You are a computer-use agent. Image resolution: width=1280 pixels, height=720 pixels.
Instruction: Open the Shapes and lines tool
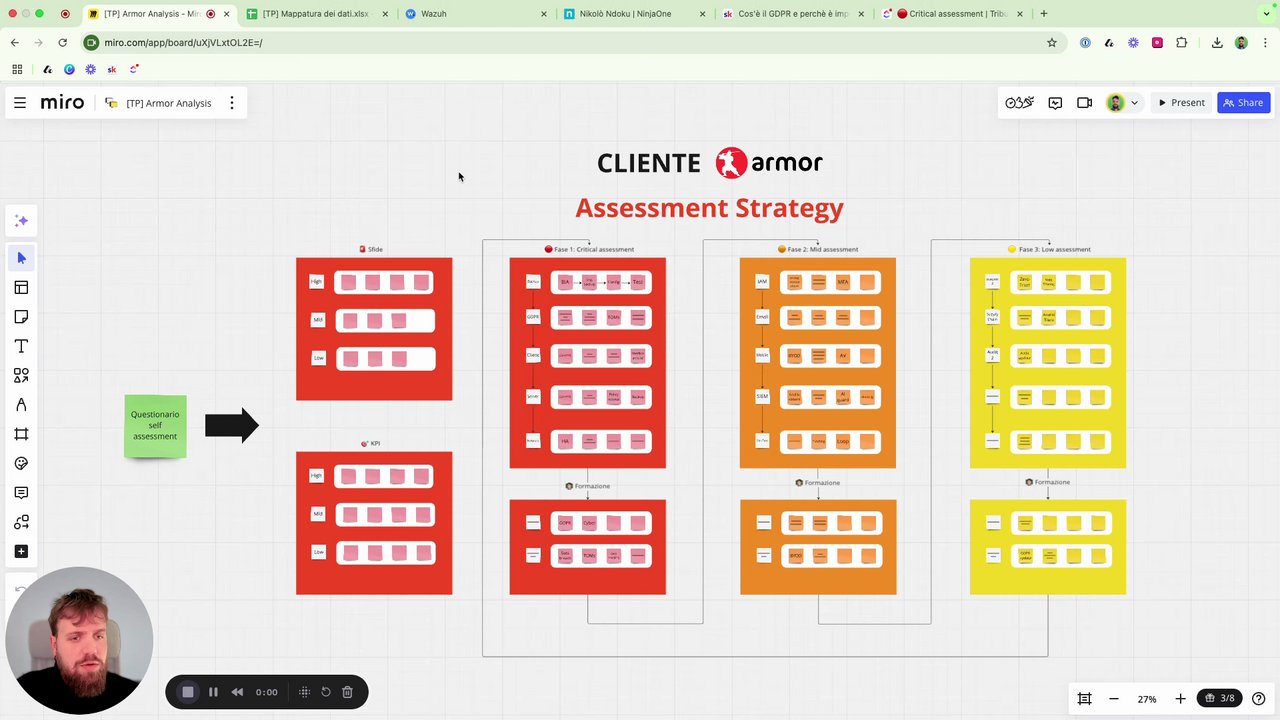click(21, 375)
